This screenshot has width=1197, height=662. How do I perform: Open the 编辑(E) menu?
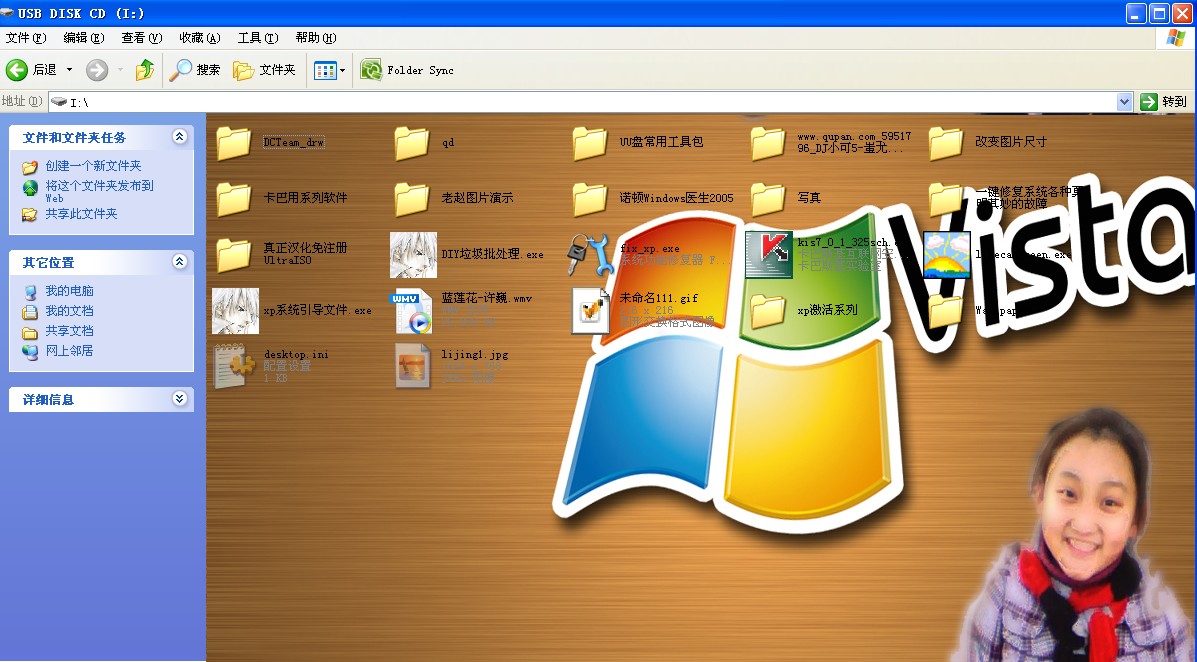[x=84, y=37]
